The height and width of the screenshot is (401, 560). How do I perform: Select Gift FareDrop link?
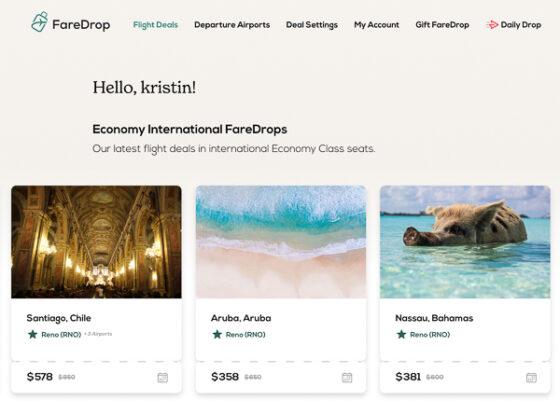442,25
